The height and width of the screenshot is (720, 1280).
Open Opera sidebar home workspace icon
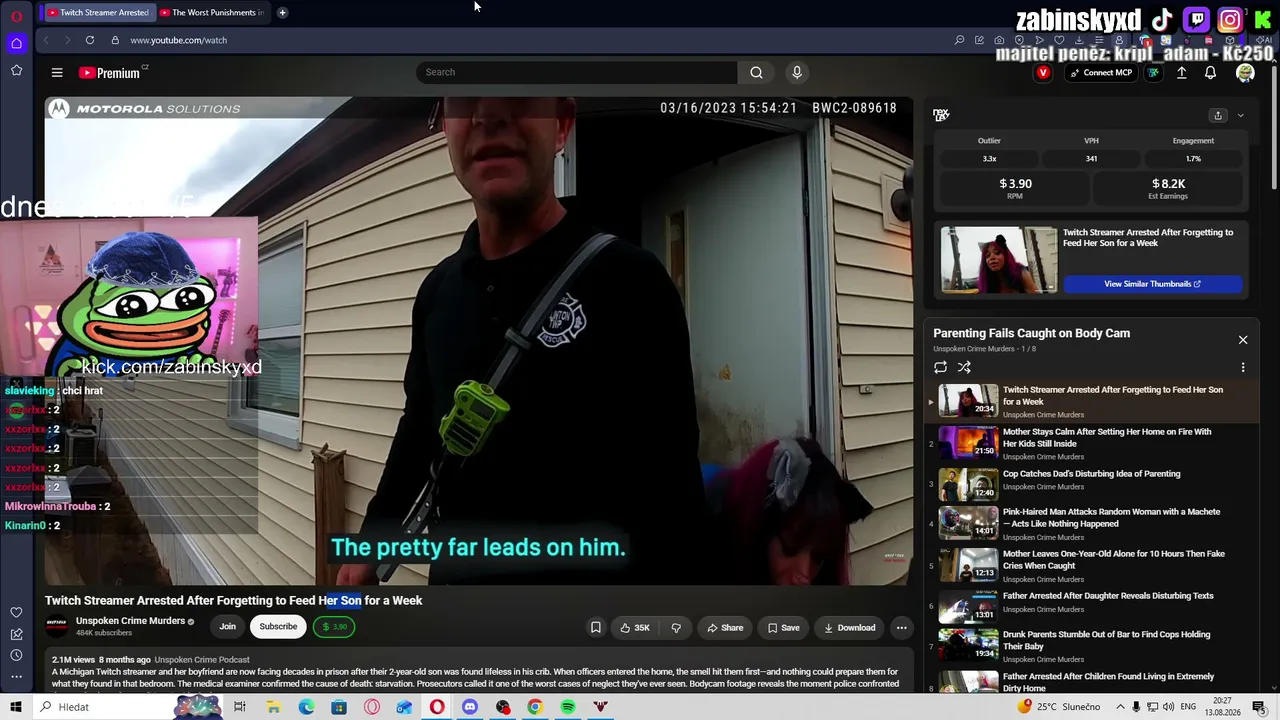[16, 43]
